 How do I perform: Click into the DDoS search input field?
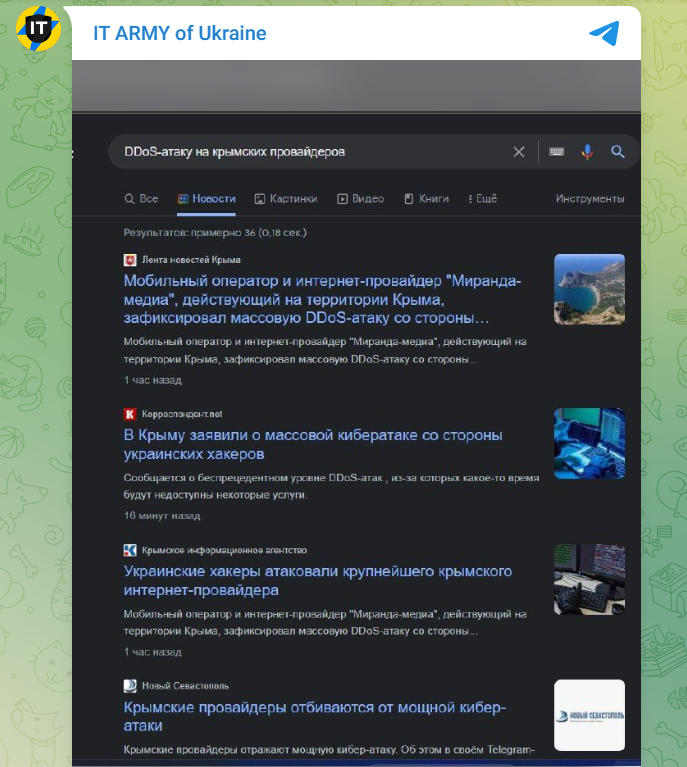310,152
